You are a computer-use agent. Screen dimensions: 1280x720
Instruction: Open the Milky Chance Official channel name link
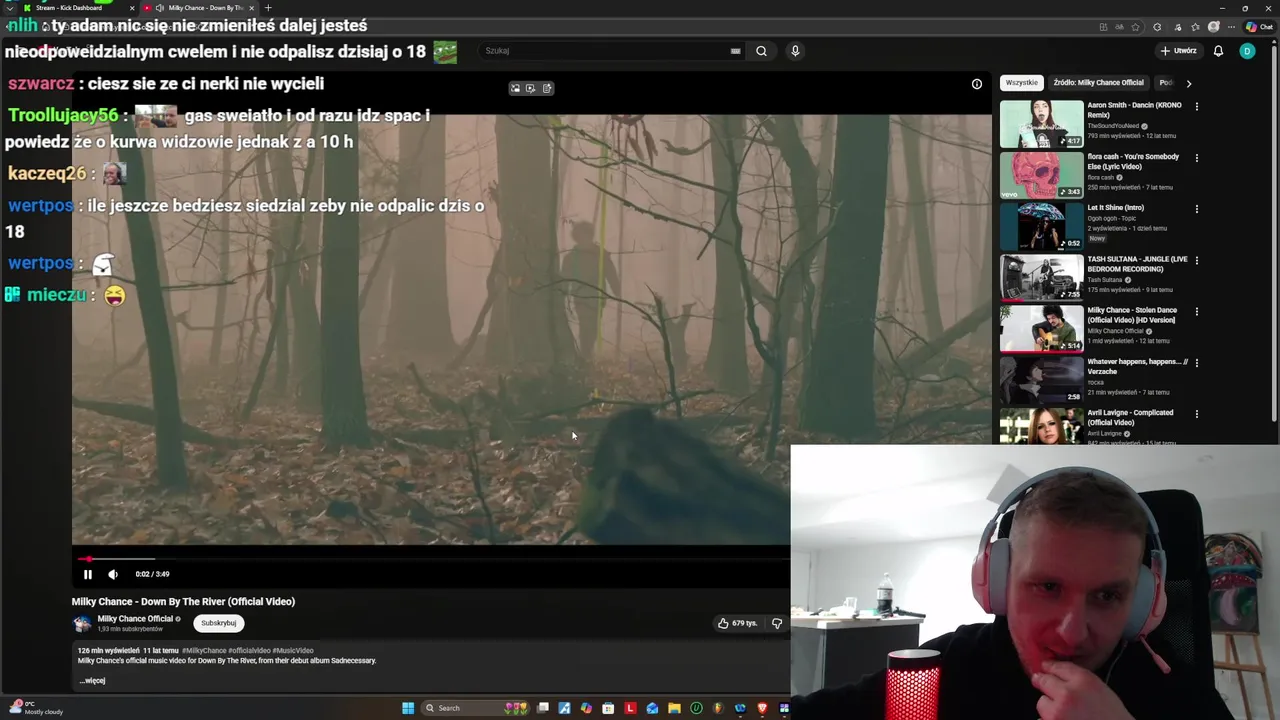(135, 619)
